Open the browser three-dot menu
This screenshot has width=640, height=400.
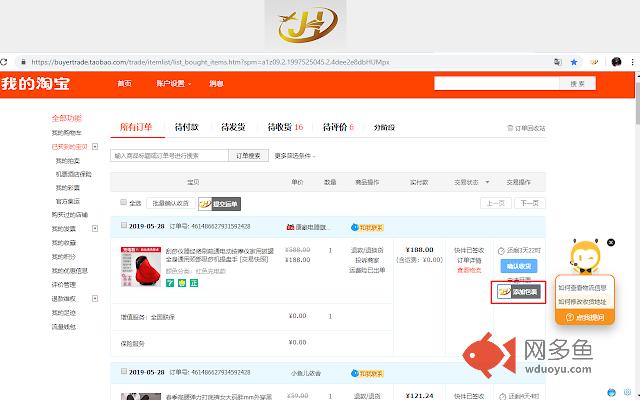[633, 62]
